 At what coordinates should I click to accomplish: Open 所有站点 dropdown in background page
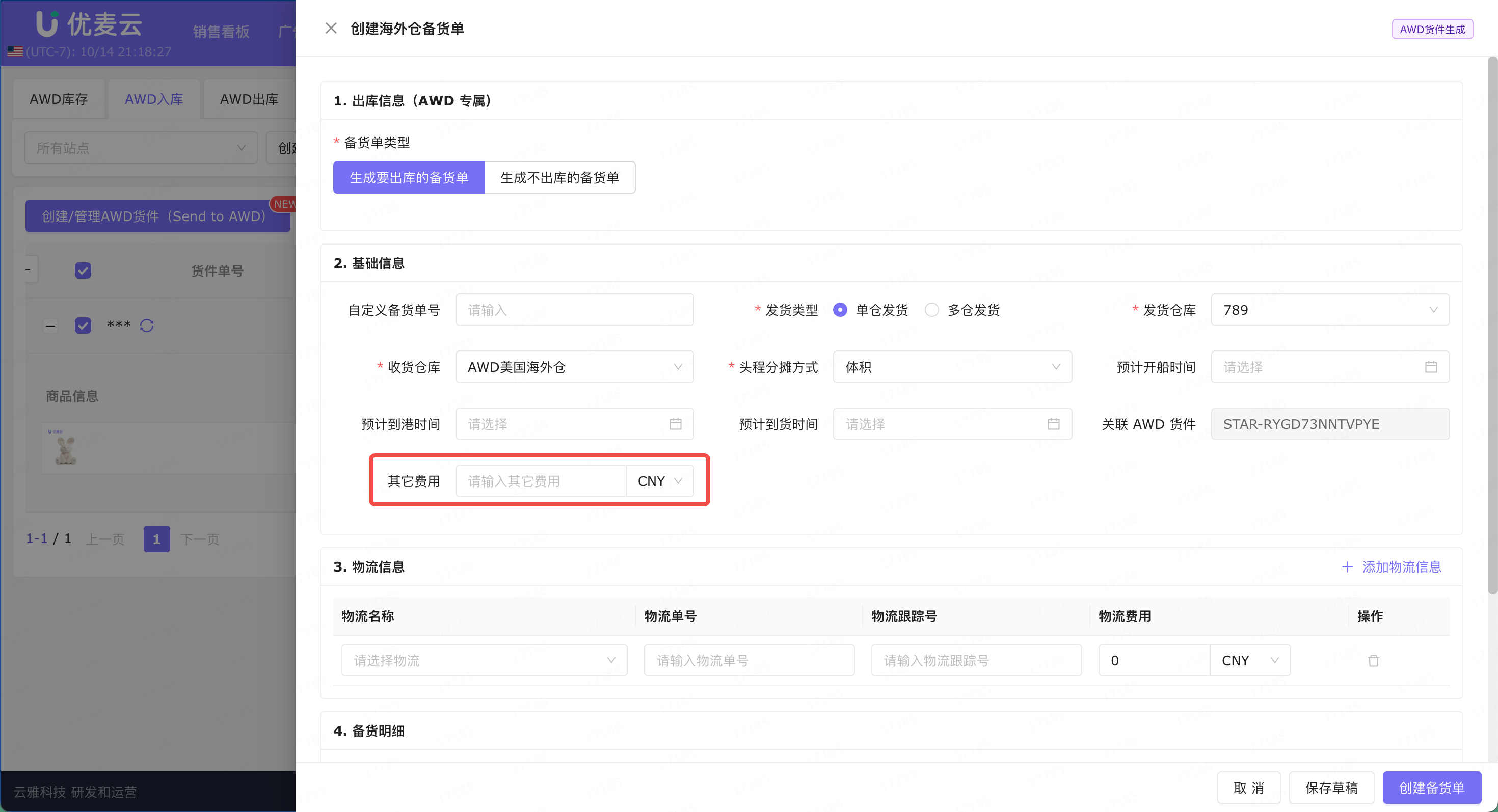pos(141,148)
